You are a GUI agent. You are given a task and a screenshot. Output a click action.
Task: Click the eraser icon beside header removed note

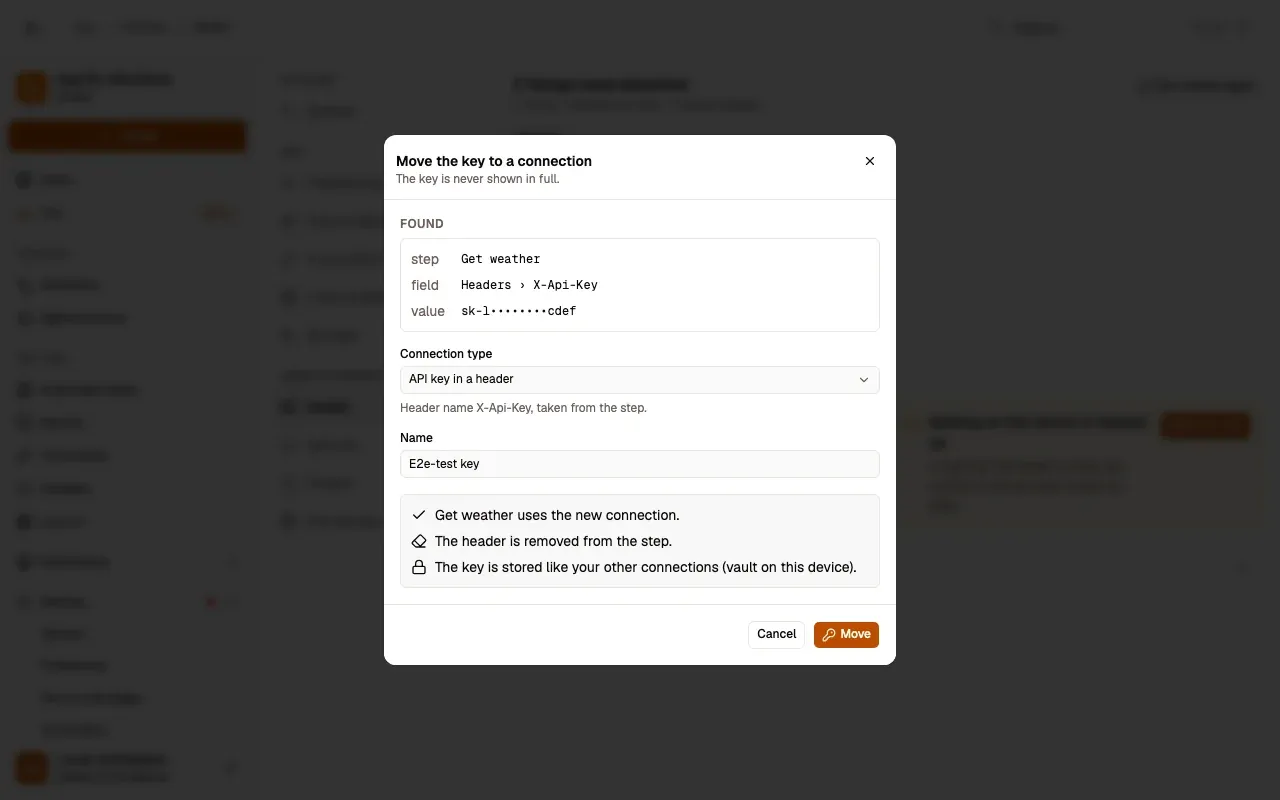pos(419,541)
